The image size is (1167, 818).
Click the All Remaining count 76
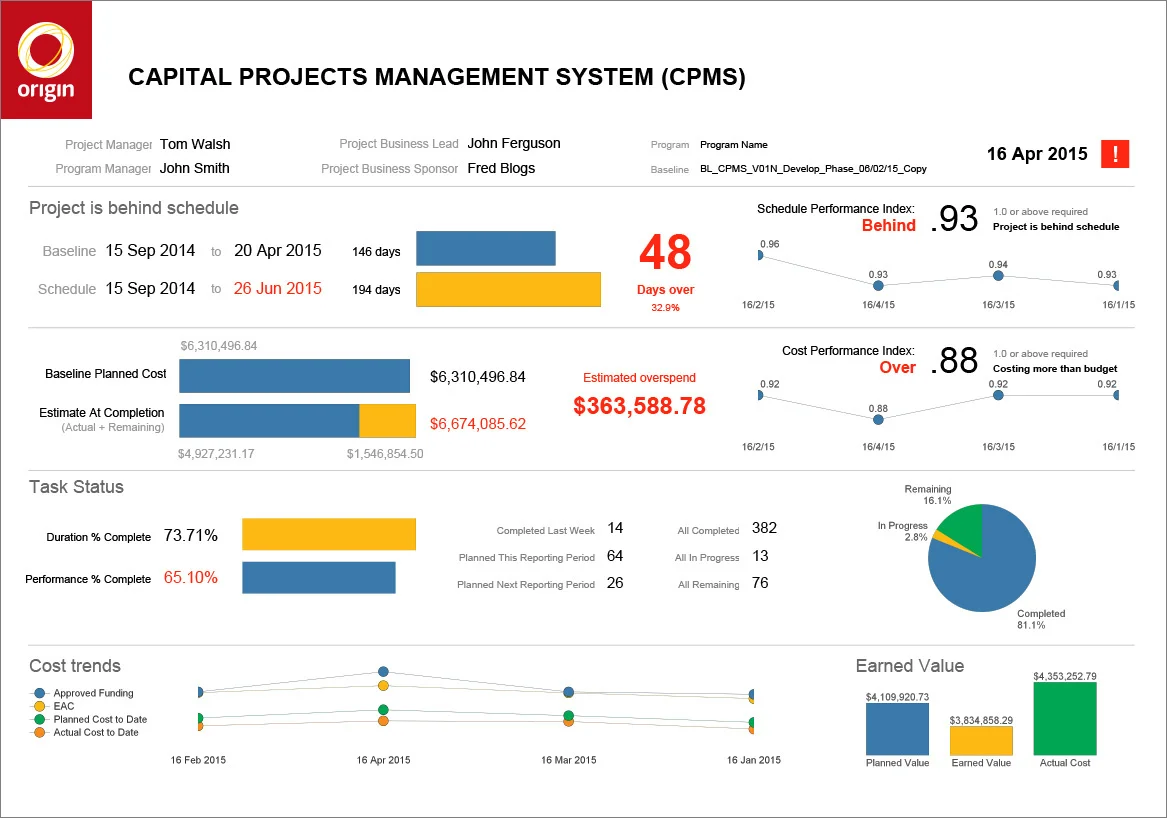(x=760, y=583)
